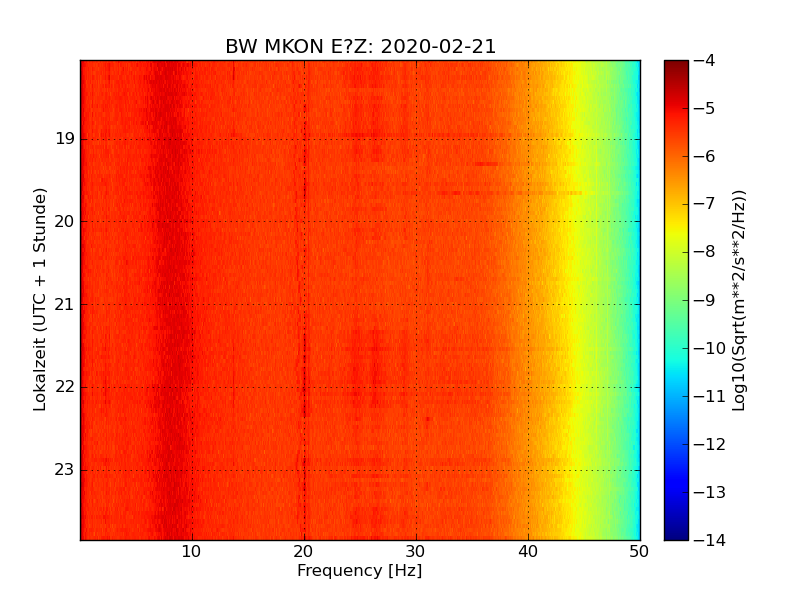This screenshot has height=600, width=800.
Task: Click the x-axis tick label 50
Action: [639, 552]
